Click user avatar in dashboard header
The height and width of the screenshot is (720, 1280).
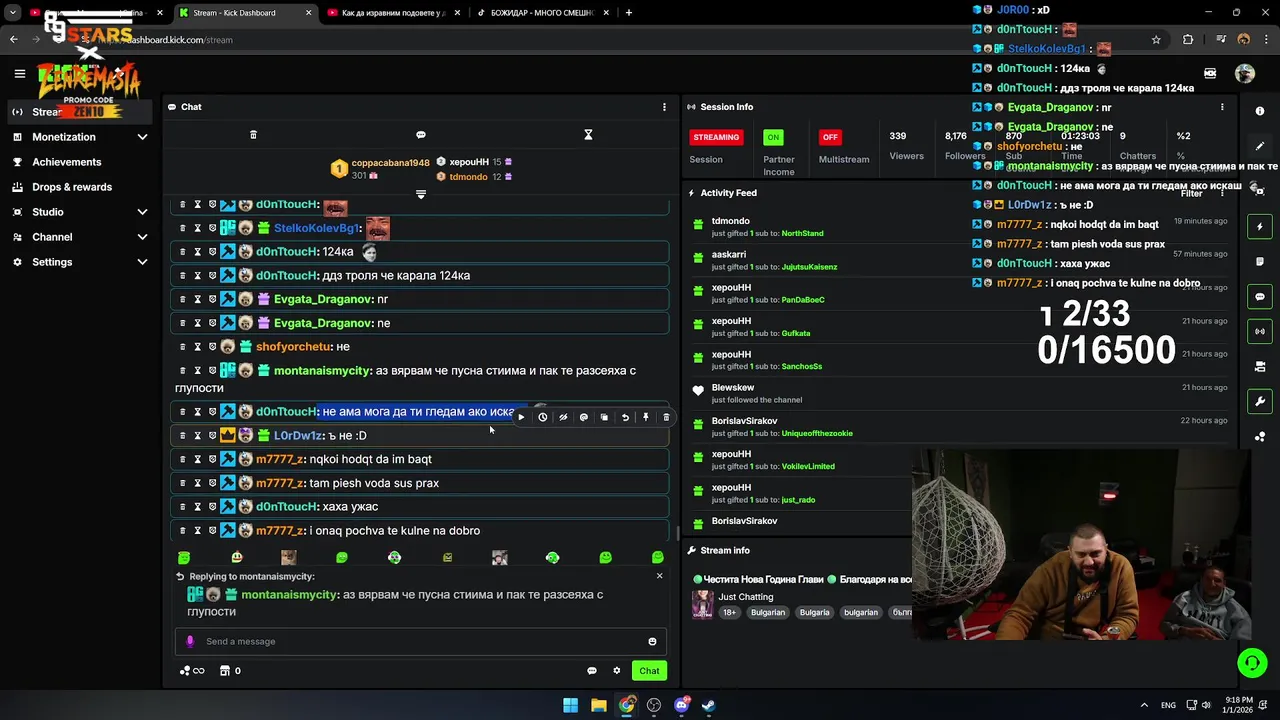(1244, 73)
